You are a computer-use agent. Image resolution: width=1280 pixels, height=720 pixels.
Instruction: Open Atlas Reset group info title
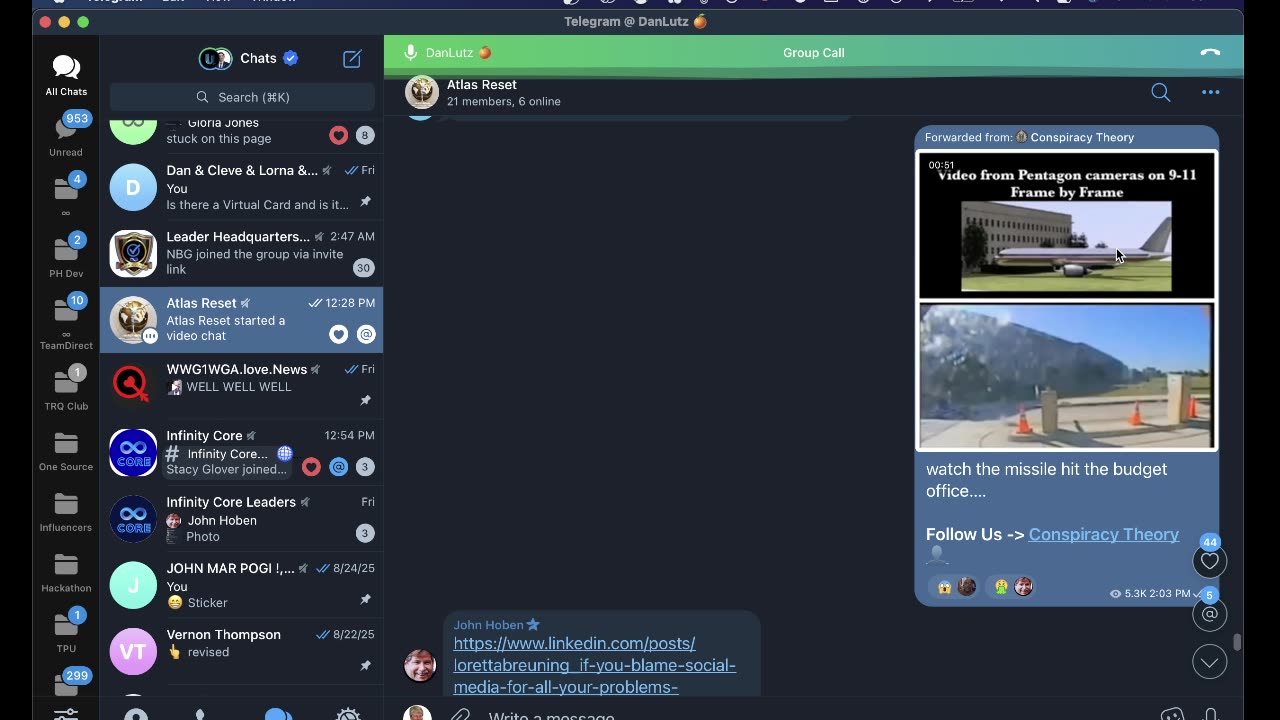click(482, 85)
